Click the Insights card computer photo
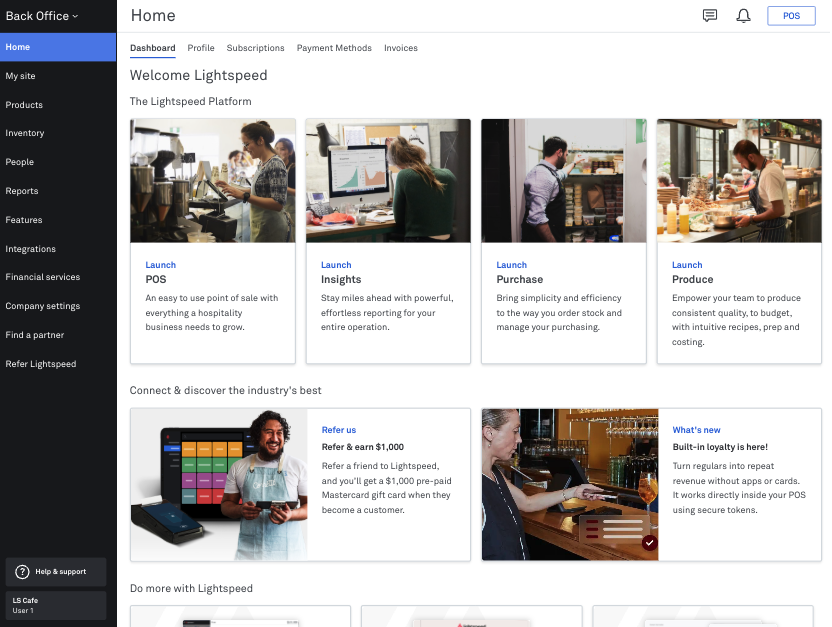Viewport: 832px width, 627px height. click(388, 181)
